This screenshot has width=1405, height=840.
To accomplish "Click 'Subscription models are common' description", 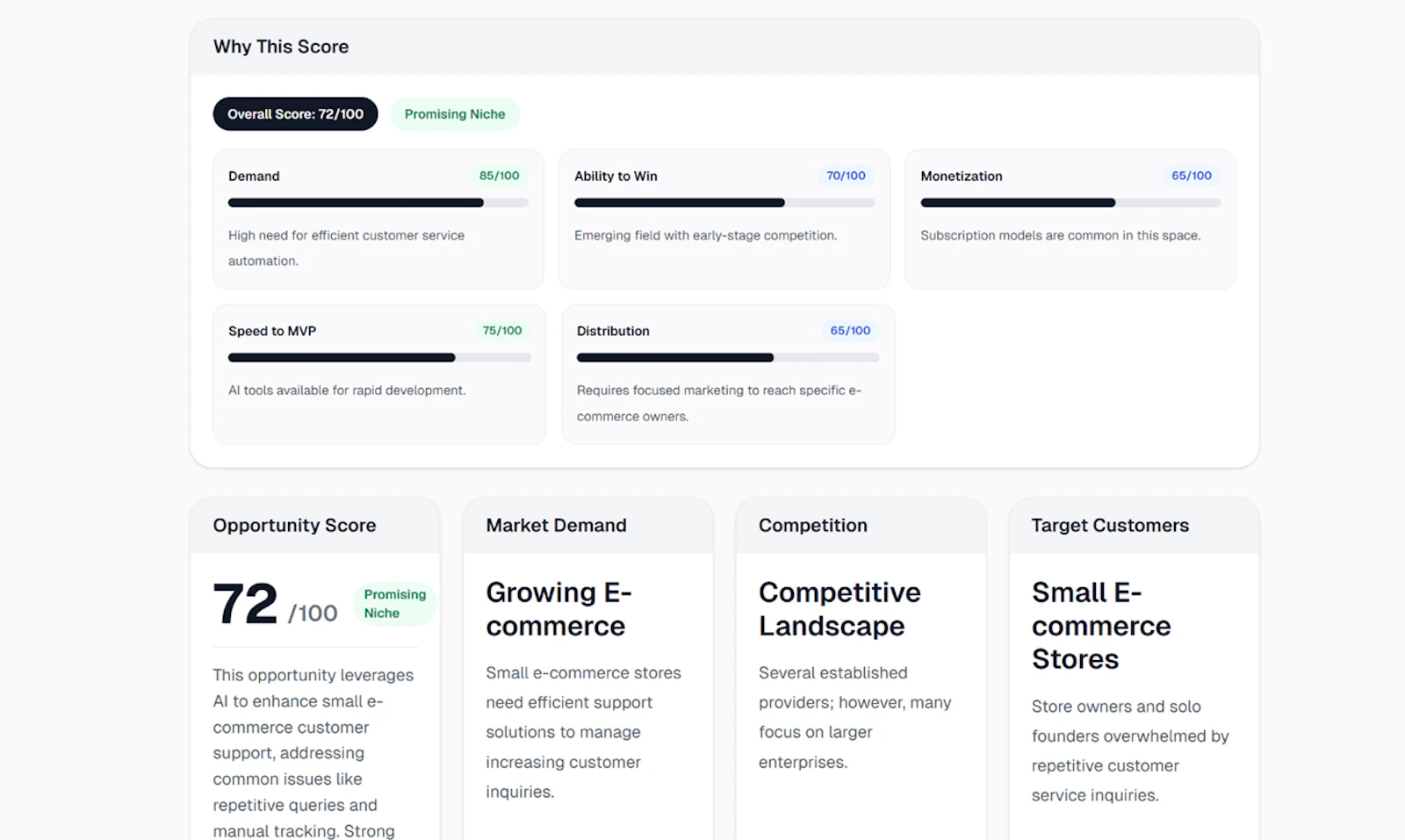I will (x=1060, y=235).
